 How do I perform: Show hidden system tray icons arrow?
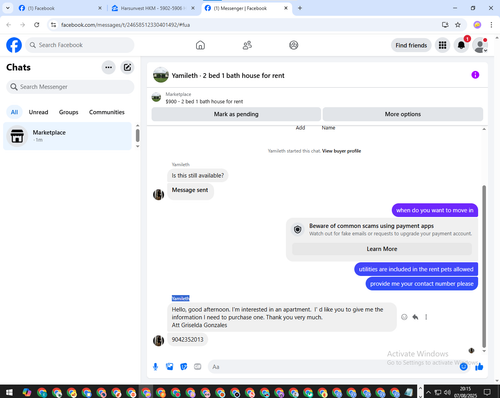pos(428,392)
